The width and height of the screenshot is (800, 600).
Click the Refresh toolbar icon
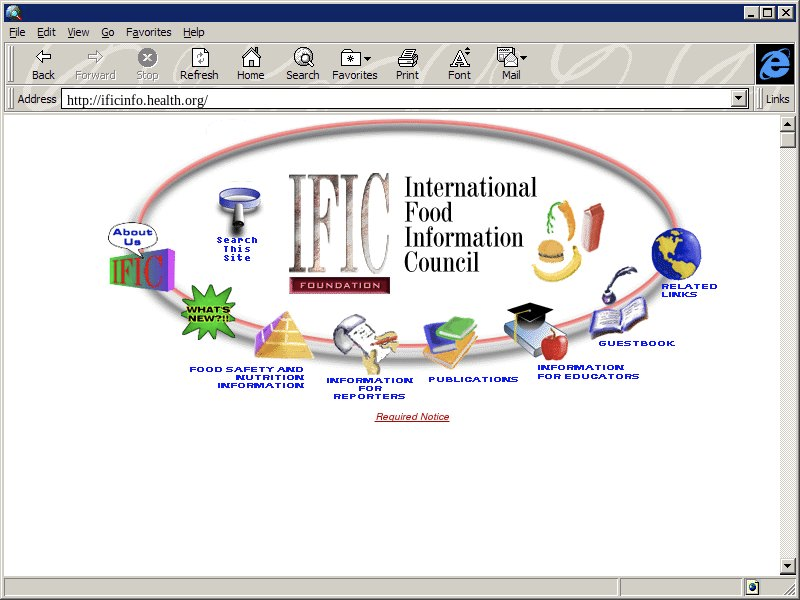pos(199,64)
